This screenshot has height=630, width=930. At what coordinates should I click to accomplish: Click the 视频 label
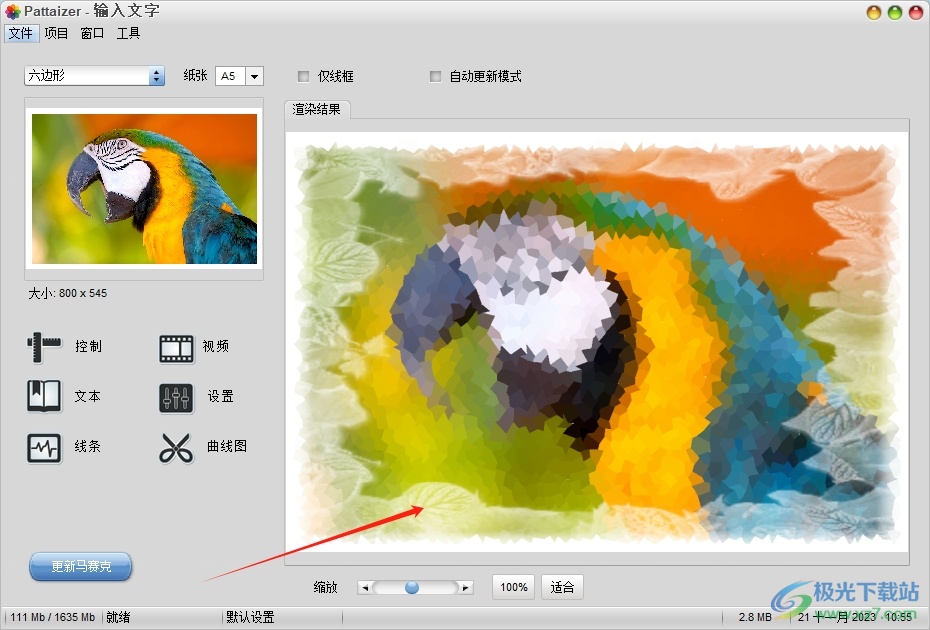pos(215,346)
